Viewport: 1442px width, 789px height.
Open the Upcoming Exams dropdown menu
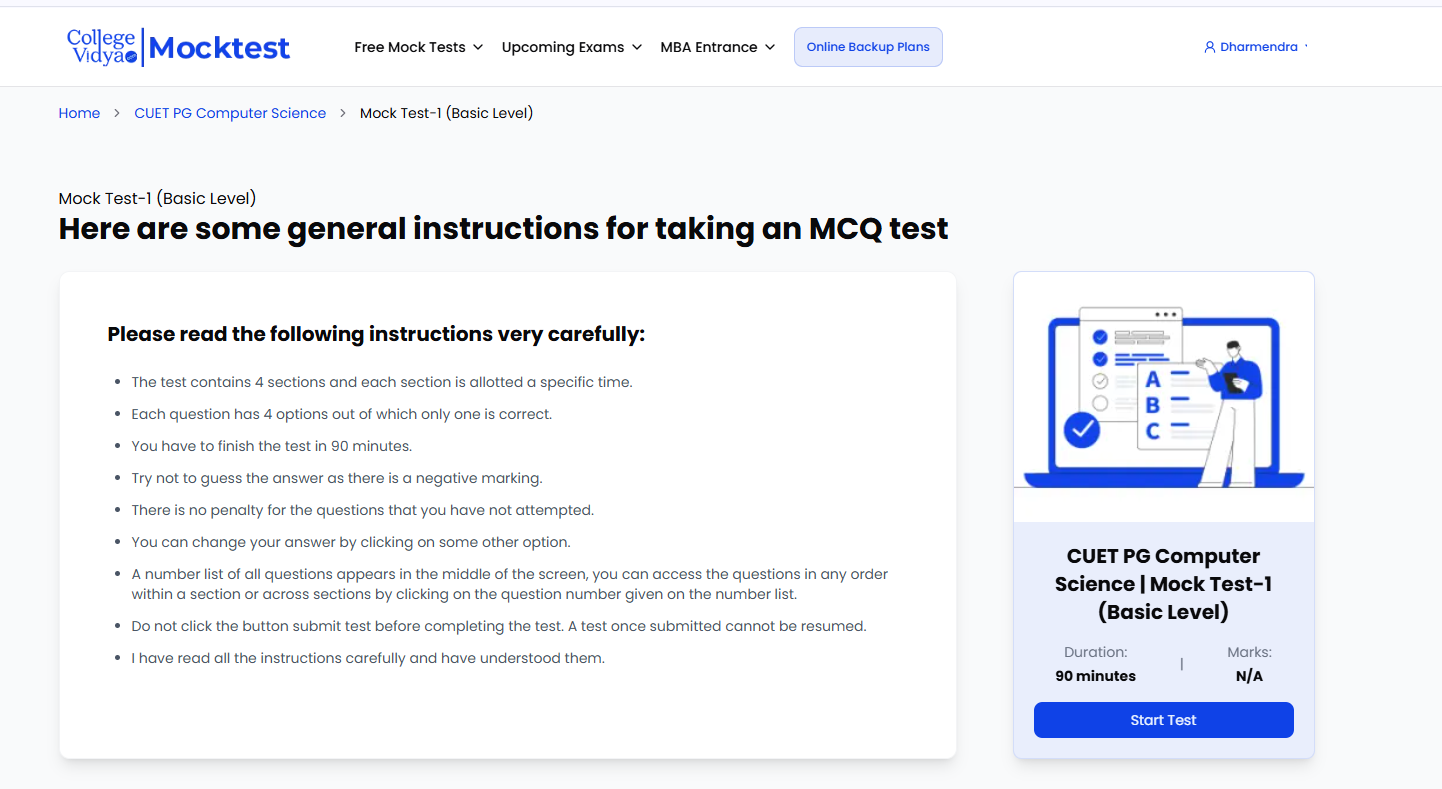coord(572,47)
